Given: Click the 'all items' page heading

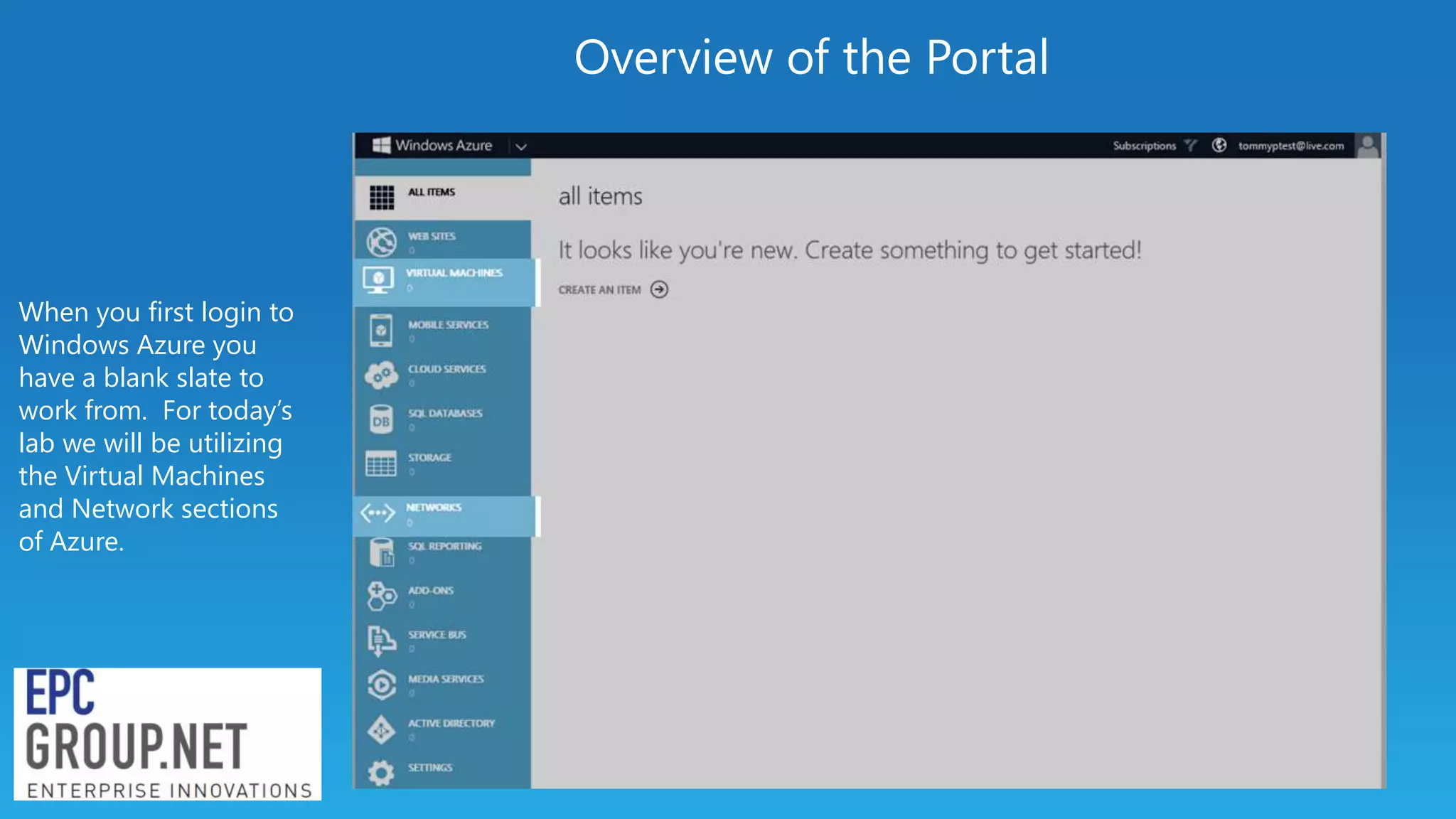Looking at the screenshot, I should coord(600,196).
